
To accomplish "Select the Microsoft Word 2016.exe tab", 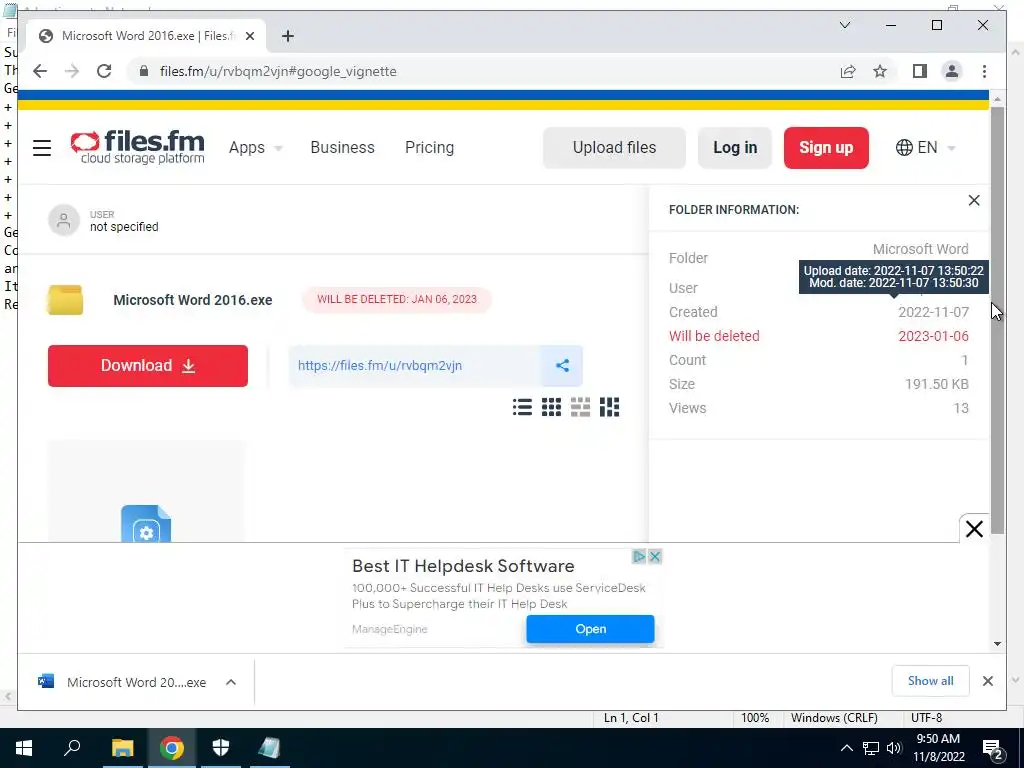I will 146,36.
